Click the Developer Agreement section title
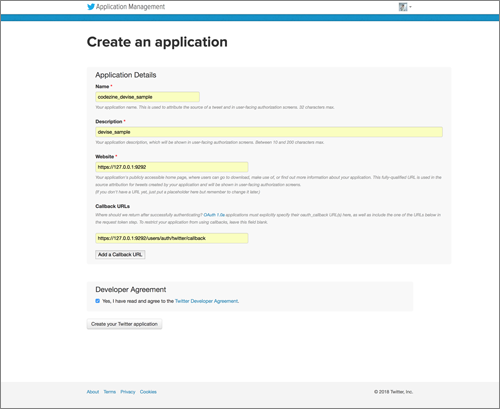 131,289
